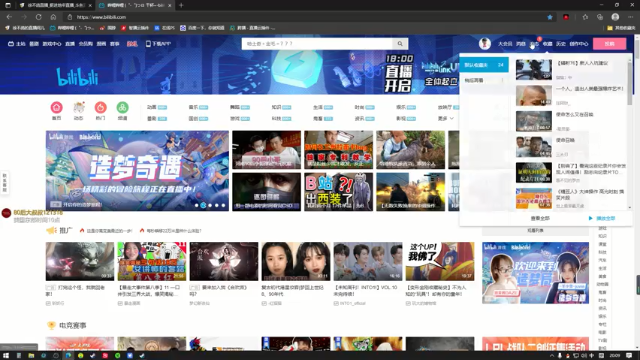The image size is (640, 360).
Task: Click 消息 in the header
Action: (520, 44)
